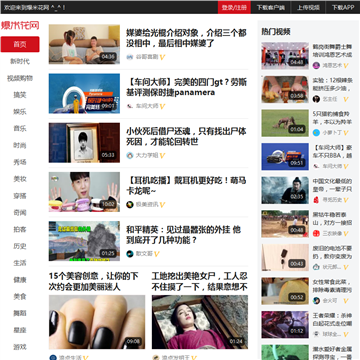This screenshot has width=360, height=360.
Task: Click the 谷哥喜剧 channel avatar icon
Action: point(130,57)
